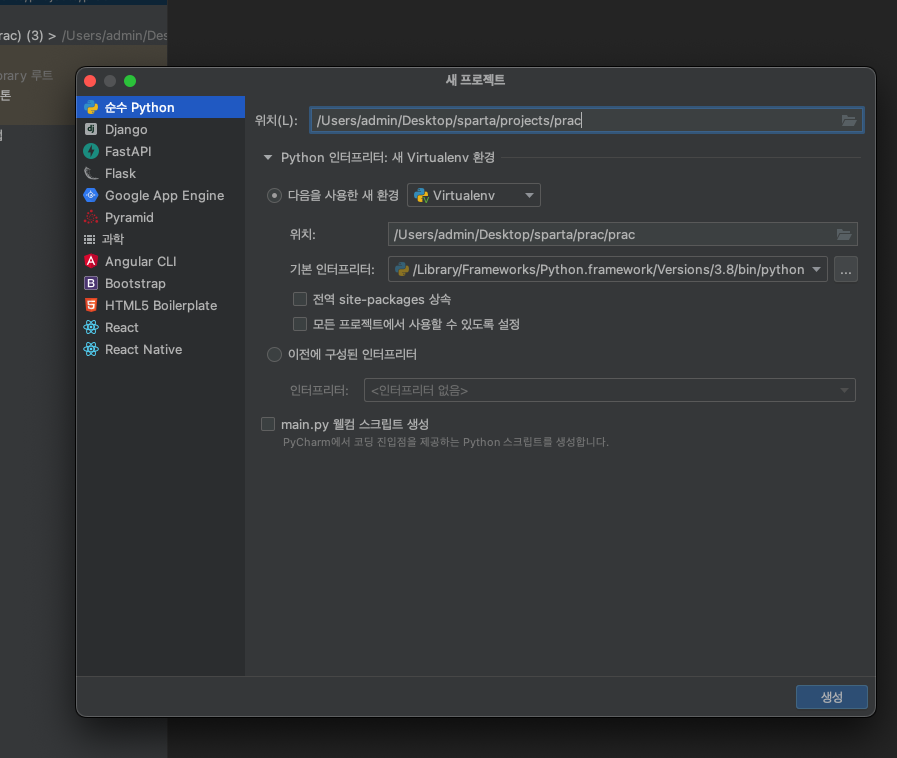Select 과학 project type

161,239
